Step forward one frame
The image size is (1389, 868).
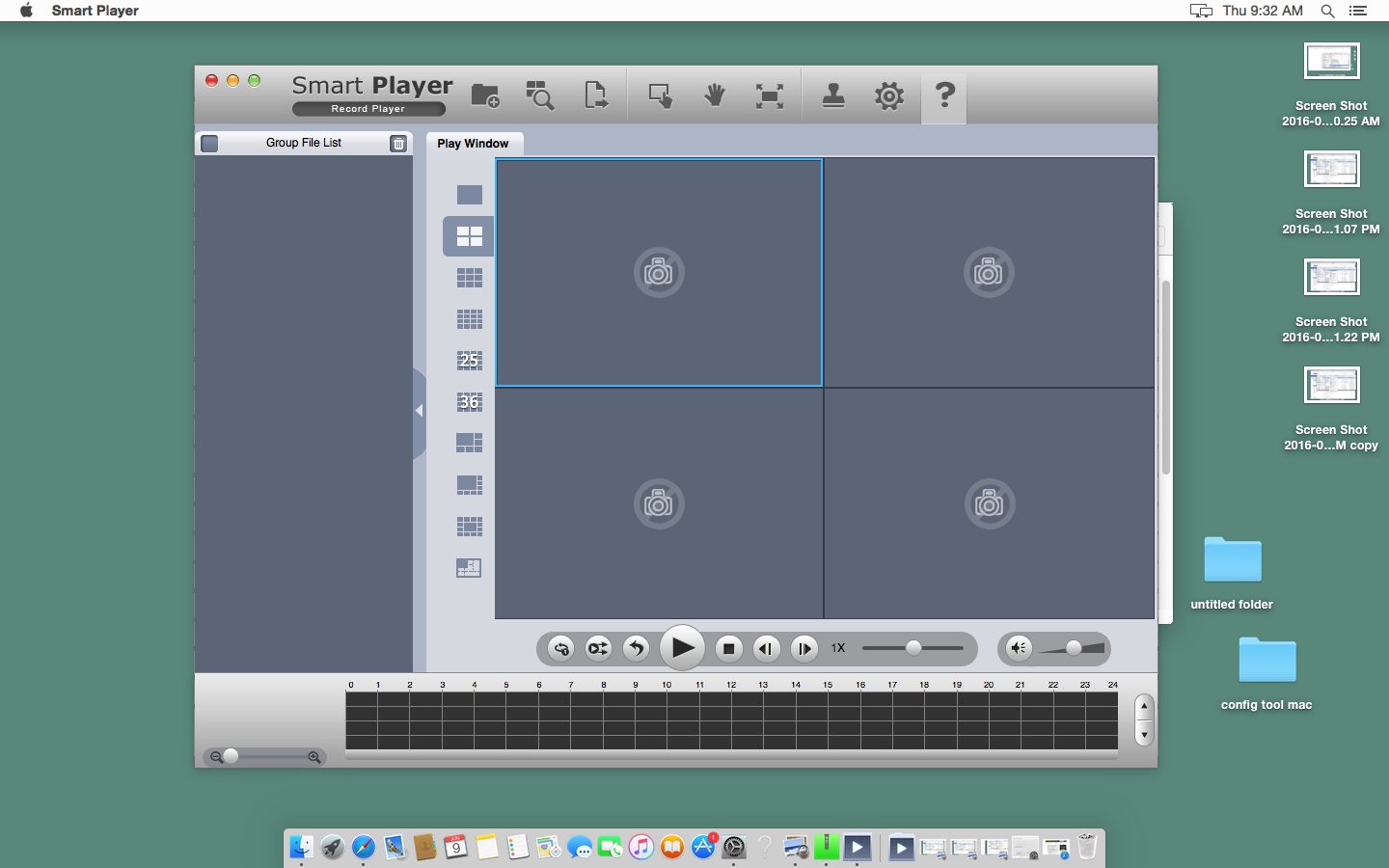pyautogui.click(x=804, y=649)
